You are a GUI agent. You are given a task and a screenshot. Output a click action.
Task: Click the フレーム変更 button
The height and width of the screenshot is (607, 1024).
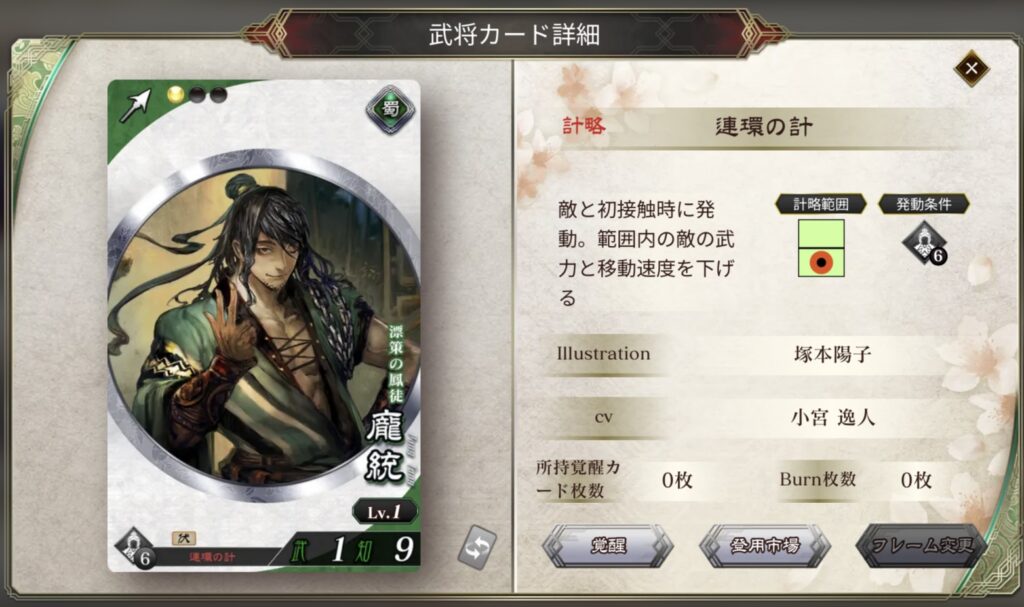point(921,545)
